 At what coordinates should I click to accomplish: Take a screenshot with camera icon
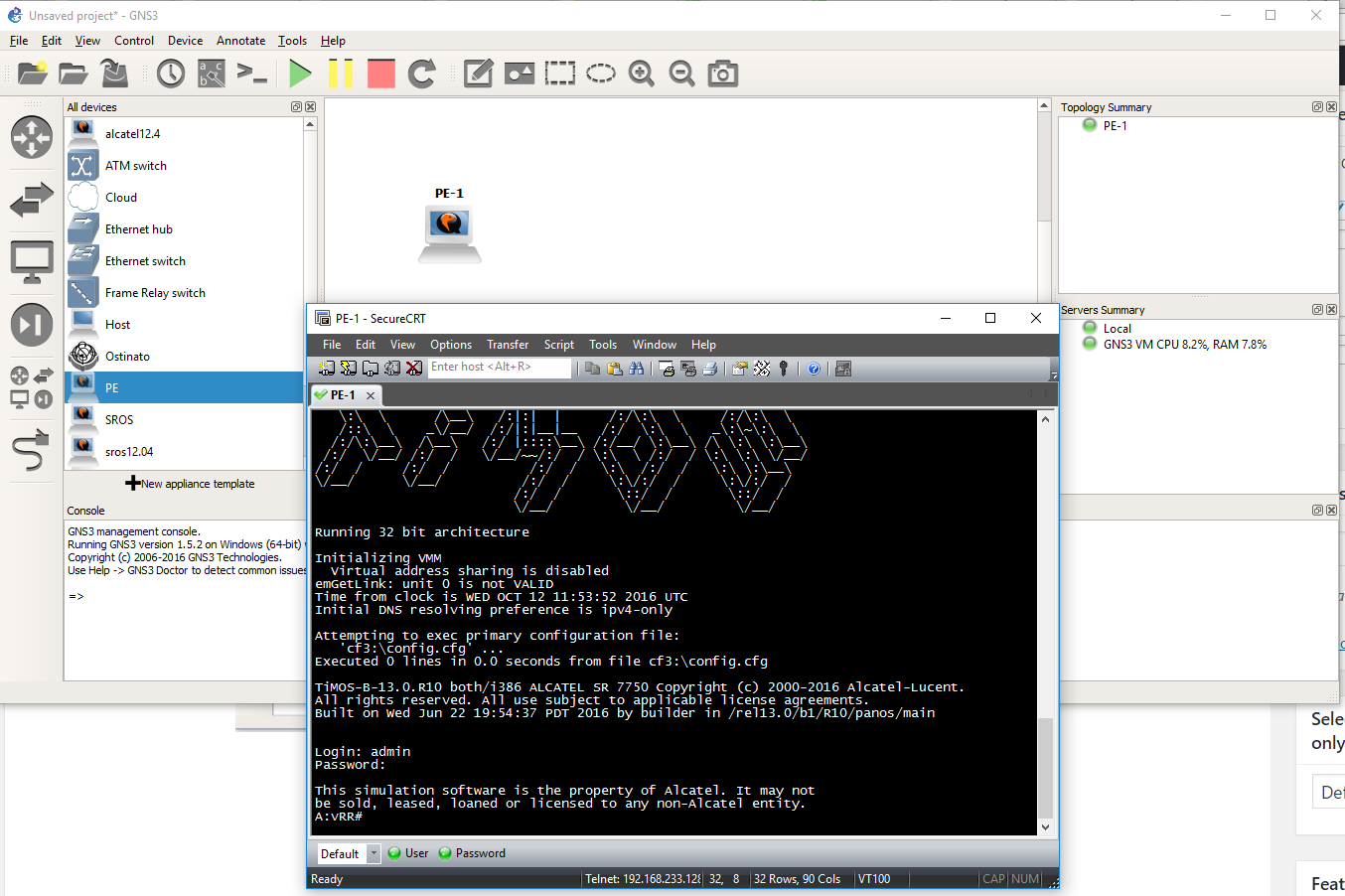723,74
